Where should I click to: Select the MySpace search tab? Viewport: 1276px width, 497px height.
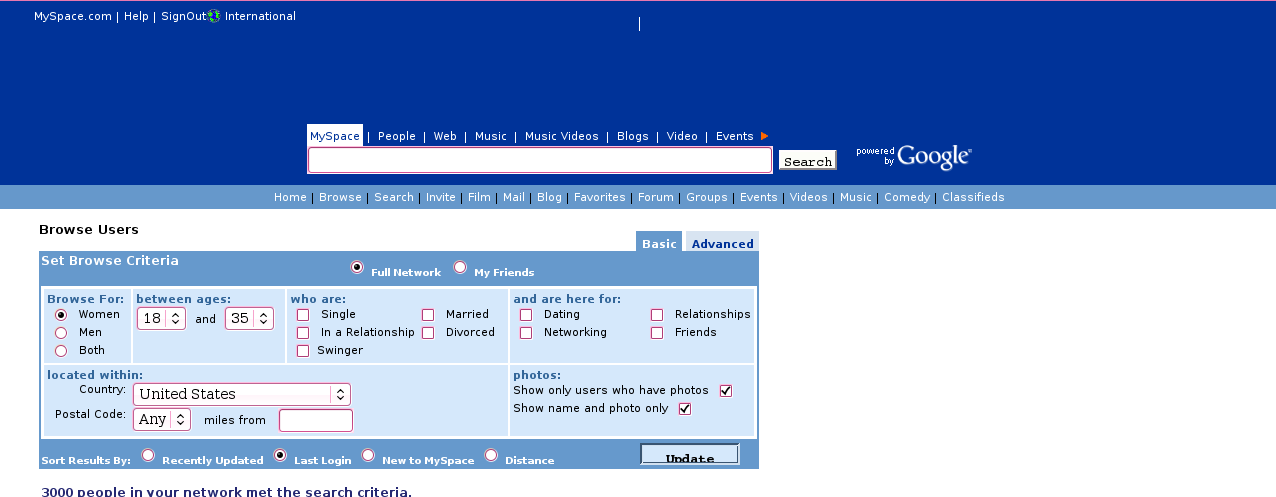[x=335, y=136]
